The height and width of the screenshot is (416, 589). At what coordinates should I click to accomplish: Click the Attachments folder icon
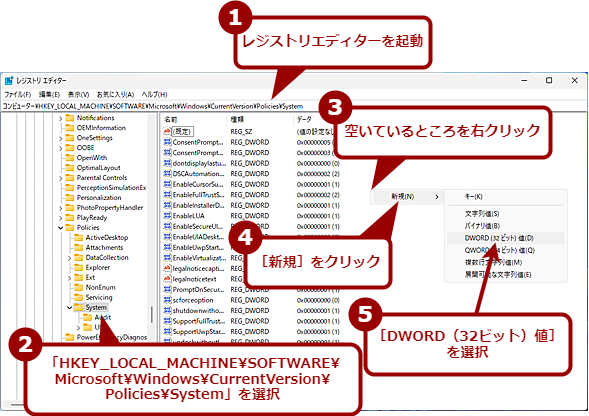coord(79,248)
